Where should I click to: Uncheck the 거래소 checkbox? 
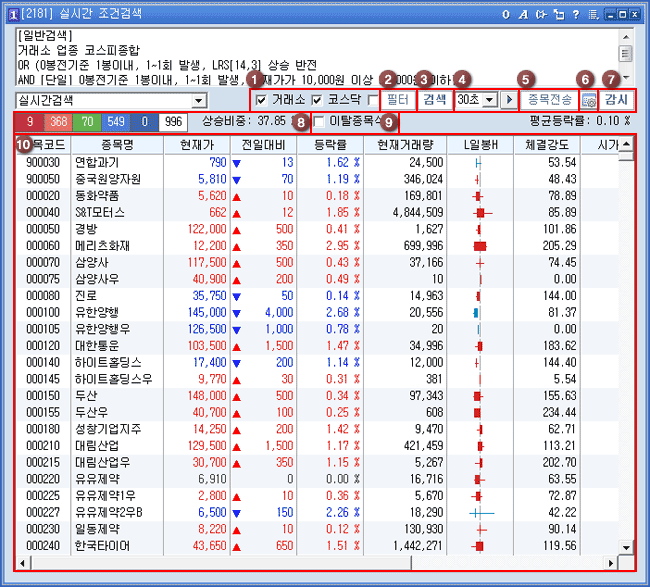[x=262, y=100]
